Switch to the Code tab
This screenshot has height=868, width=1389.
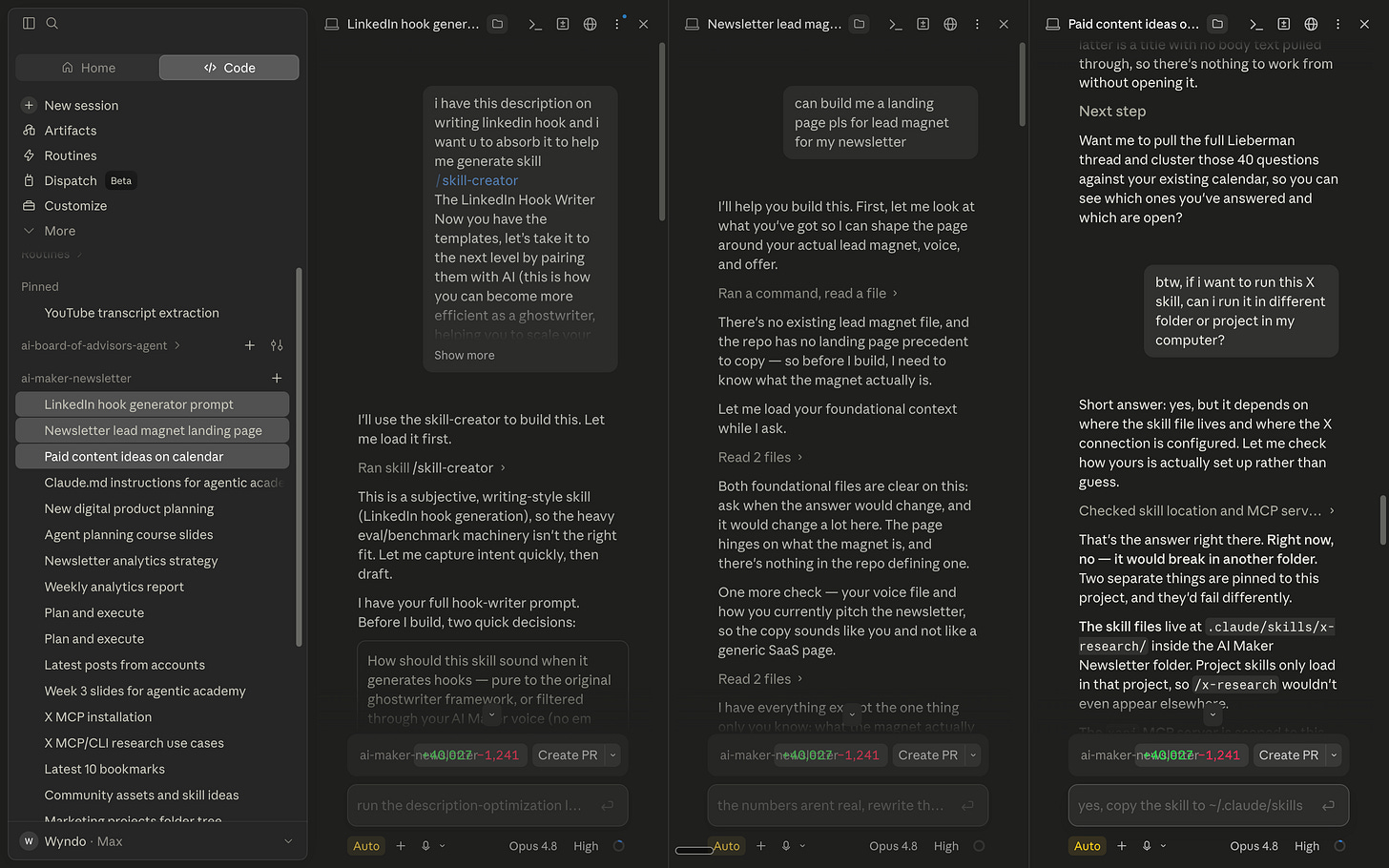click(x=229, y=68)
